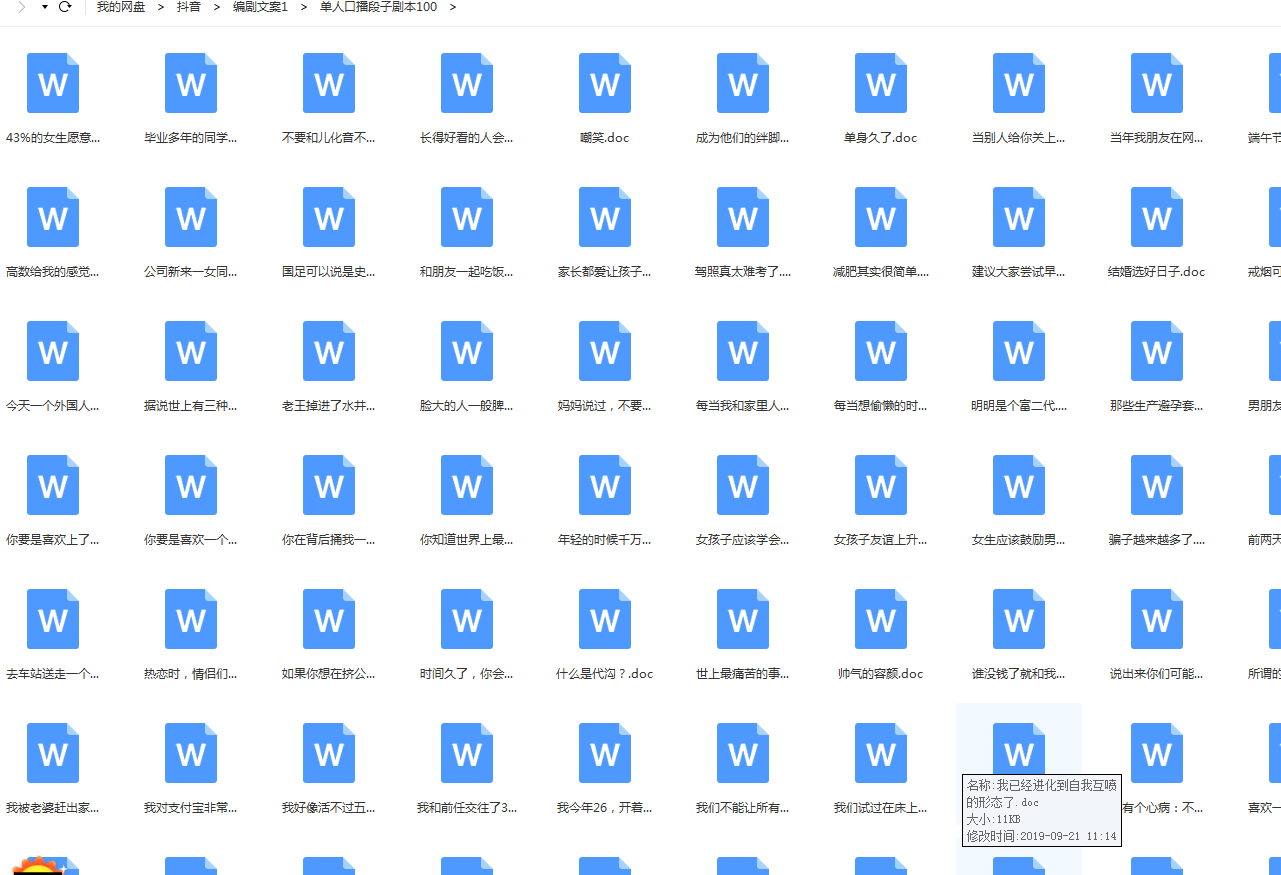The image size is (1281, 875).
Task: Select the Word file icon for 高数给我的感觉
Action: [x=53, y=217]
